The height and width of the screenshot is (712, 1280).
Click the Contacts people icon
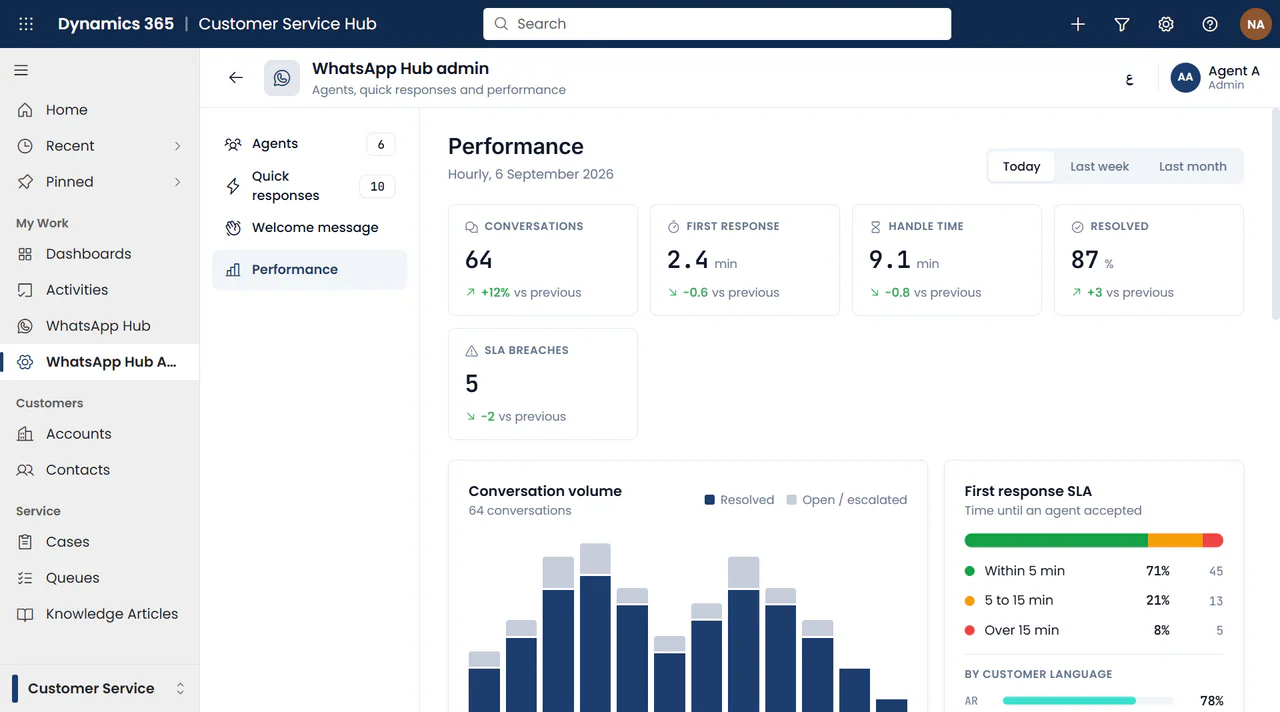pos(26,470)
